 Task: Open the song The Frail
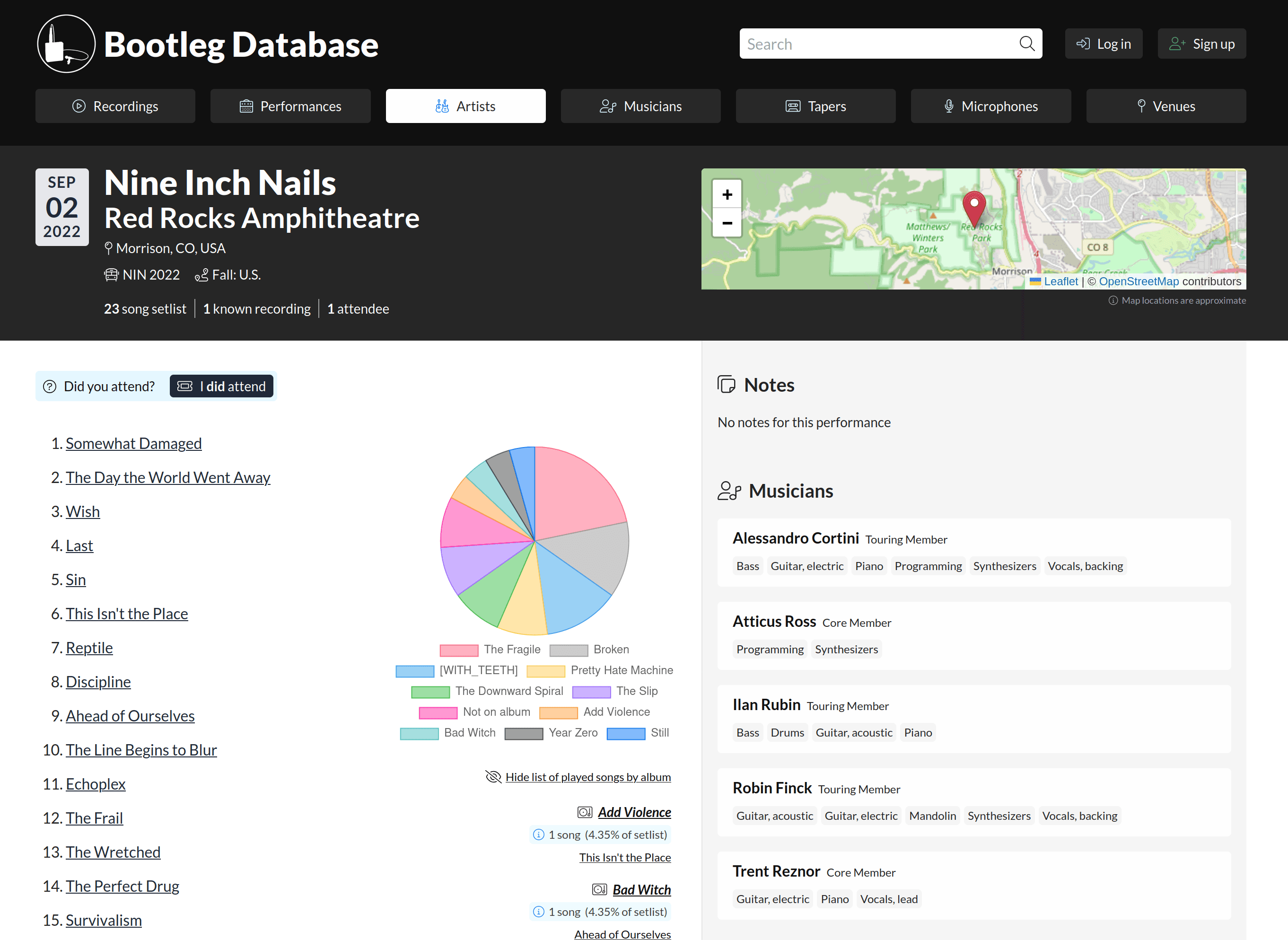tap(95, 817)
